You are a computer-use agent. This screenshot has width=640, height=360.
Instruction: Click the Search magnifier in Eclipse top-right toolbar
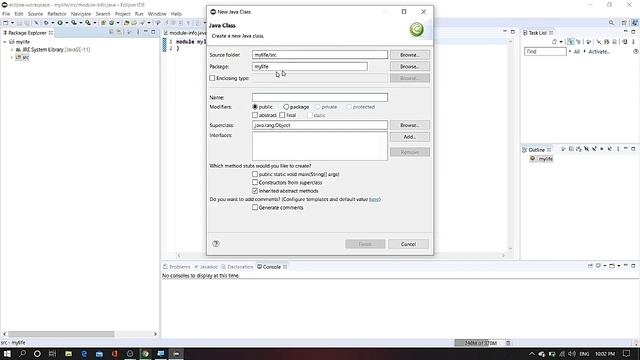click(x=611, y=23)
